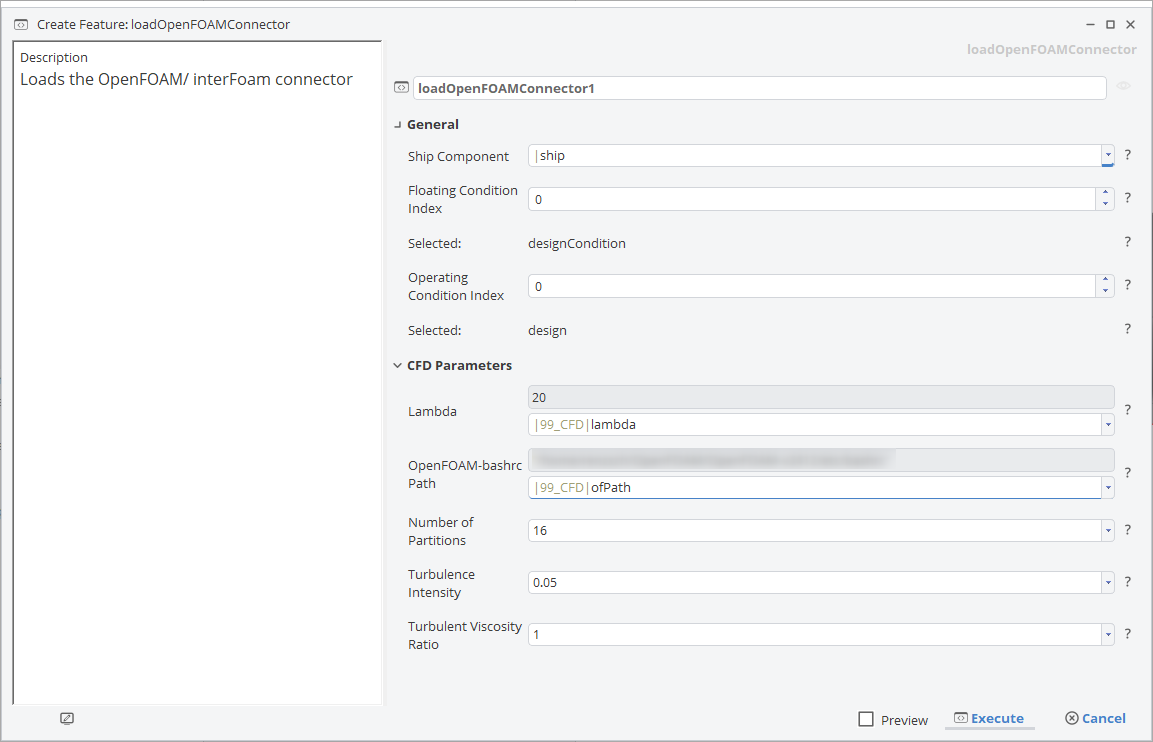
Task: Click the Operating Condition Index value field
Action: click(x=812, y=286)
